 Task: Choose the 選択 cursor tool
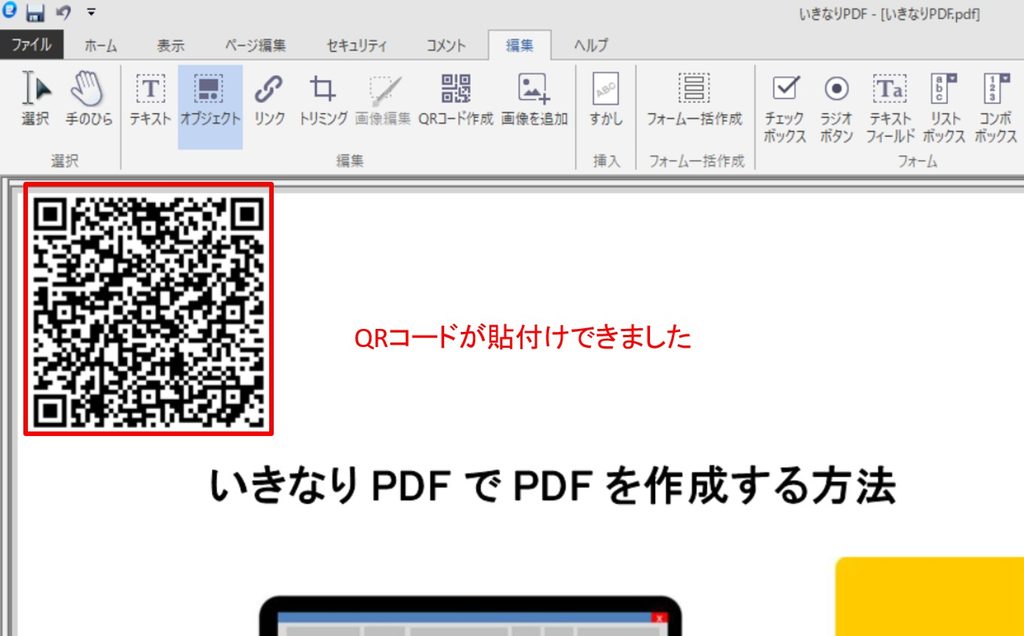(x=35, y=100)
